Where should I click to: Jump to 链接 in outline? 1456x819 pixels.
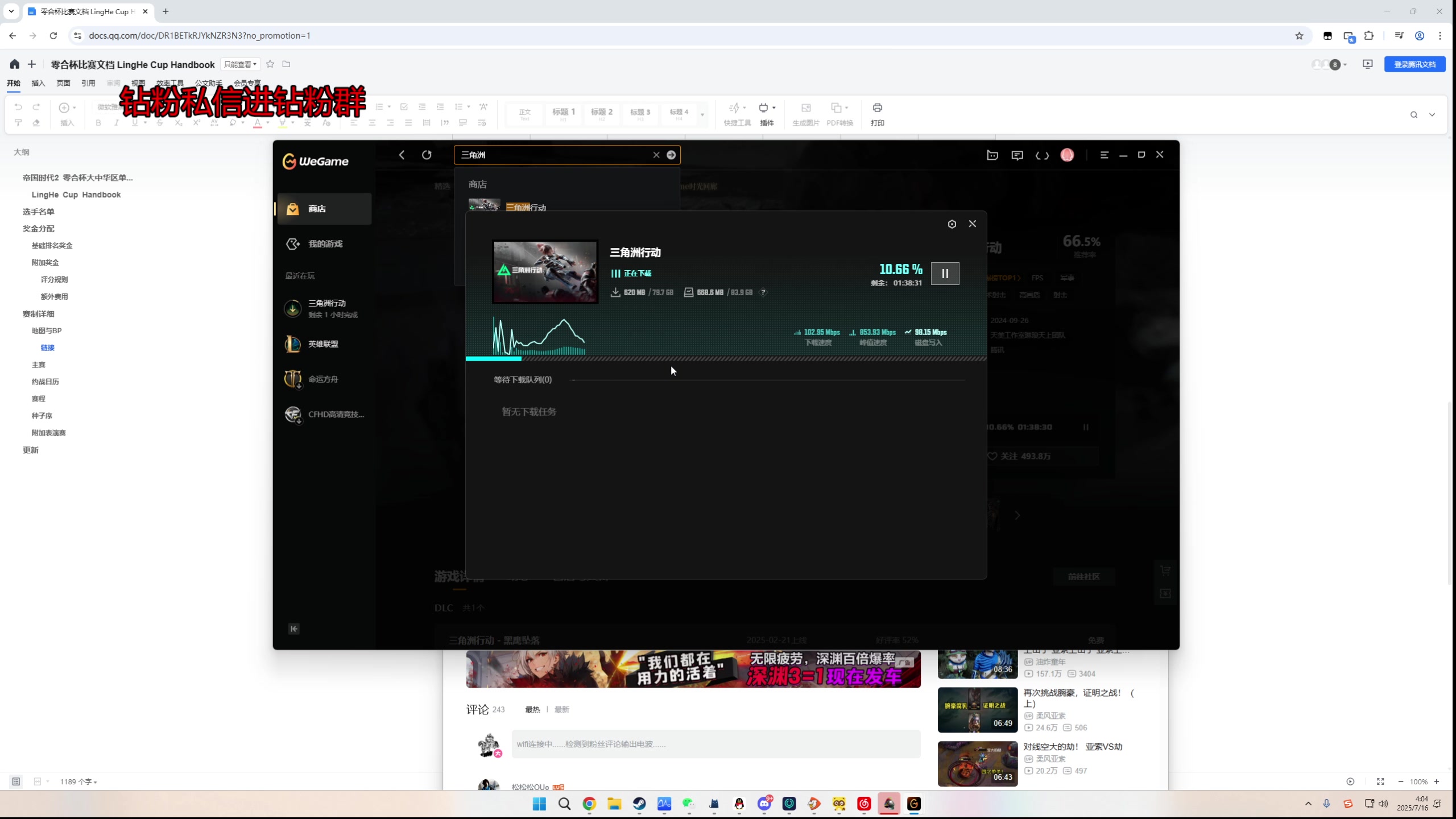point(48,348)
